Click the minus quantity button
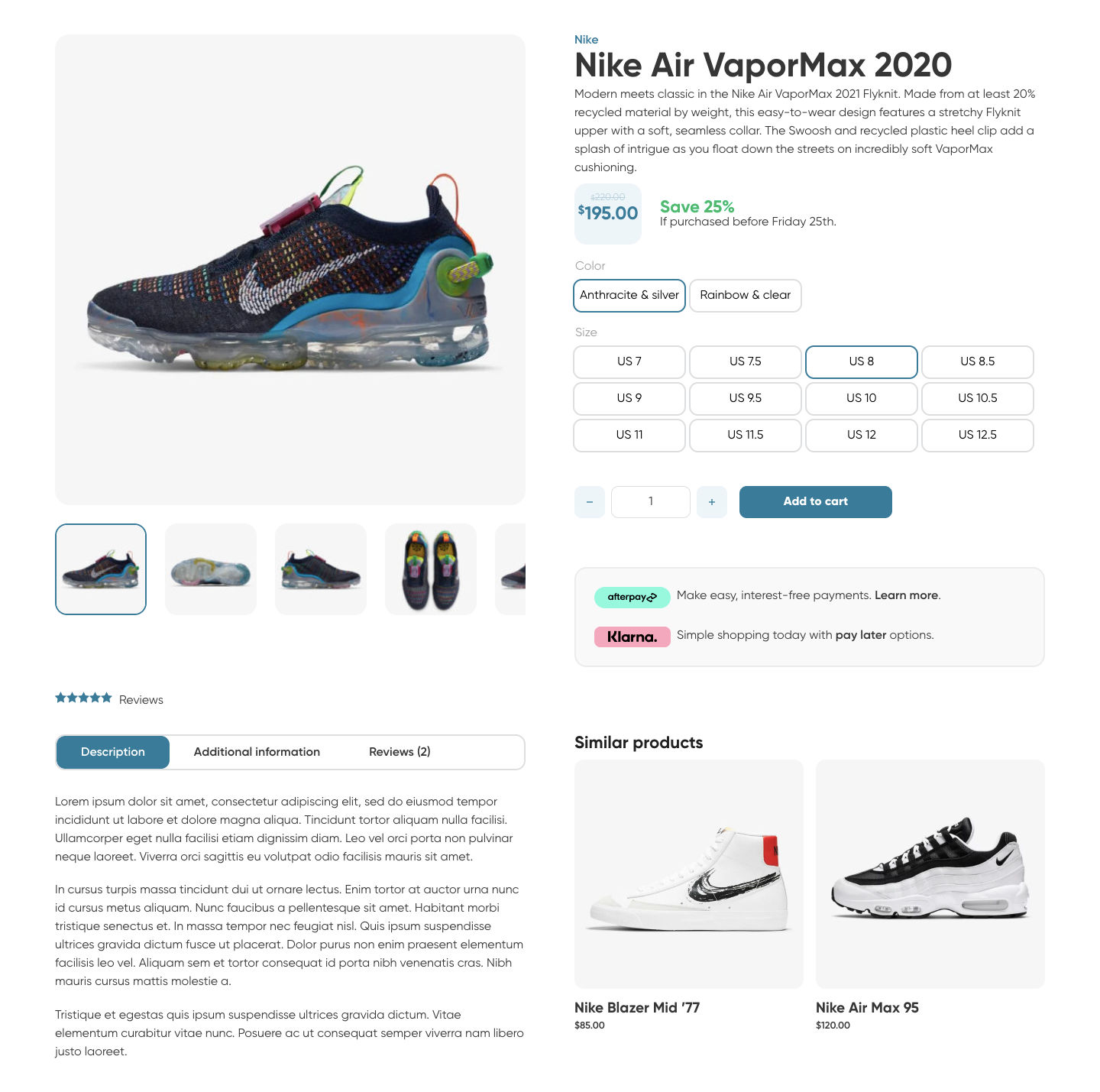Viewport: 1100px width, 1092px height. point(589,502)
